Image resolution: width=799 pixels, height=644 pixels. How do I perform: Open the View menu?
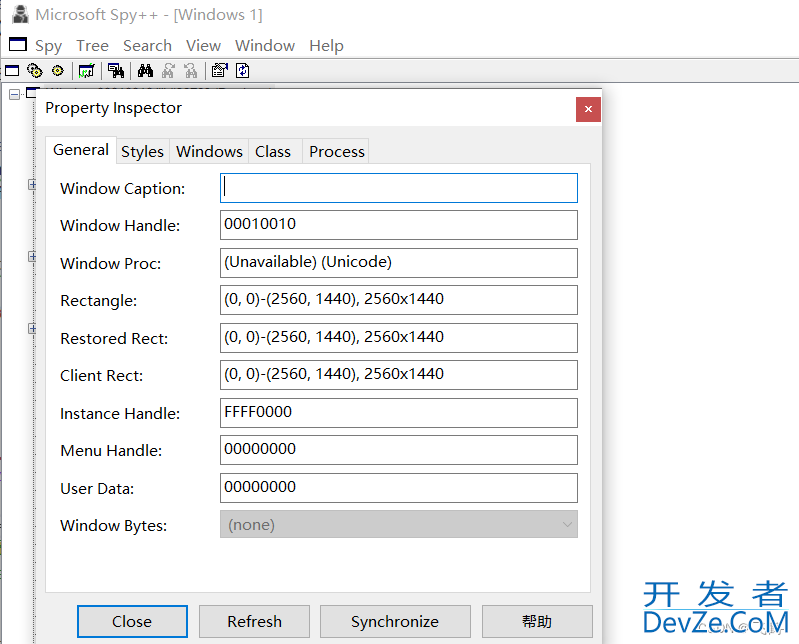(203, 46)
